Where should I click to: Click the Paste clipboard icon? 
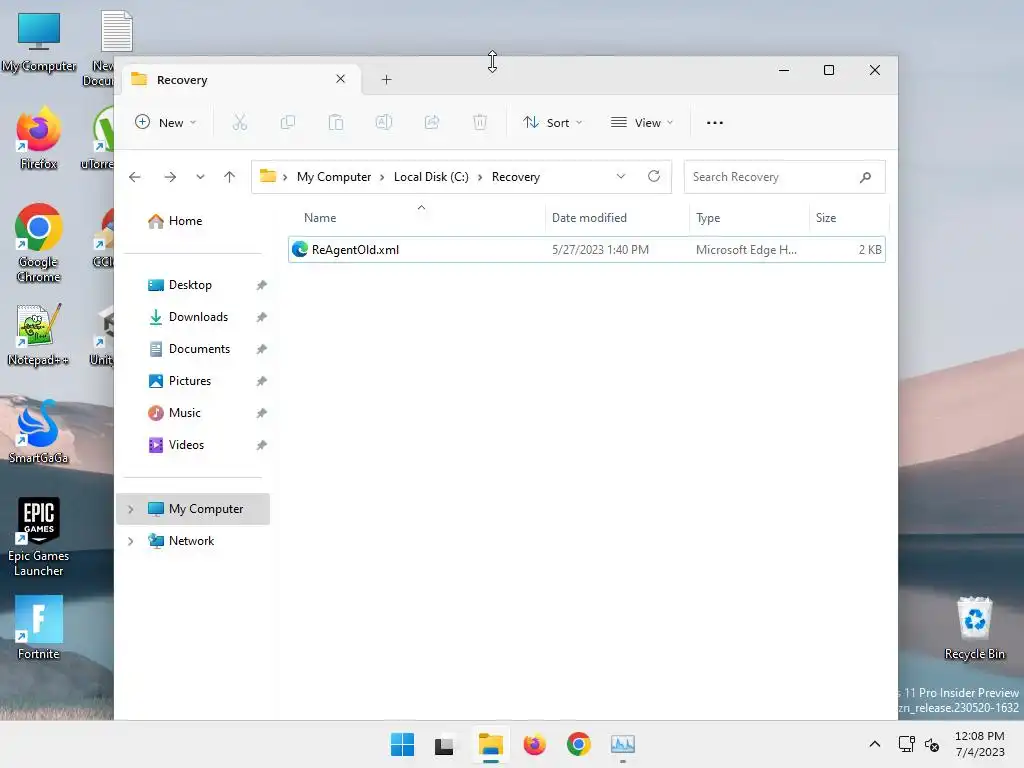point(336,122)
